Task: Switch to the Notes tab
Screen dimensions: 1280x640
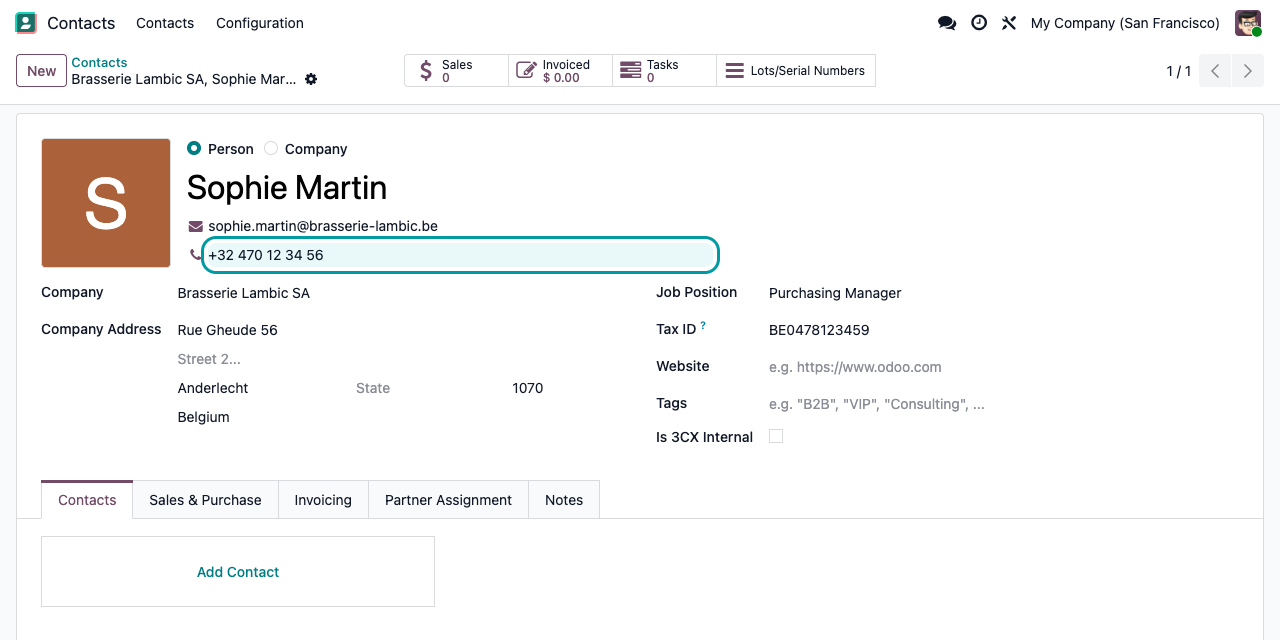Action: tap(564, 500)
